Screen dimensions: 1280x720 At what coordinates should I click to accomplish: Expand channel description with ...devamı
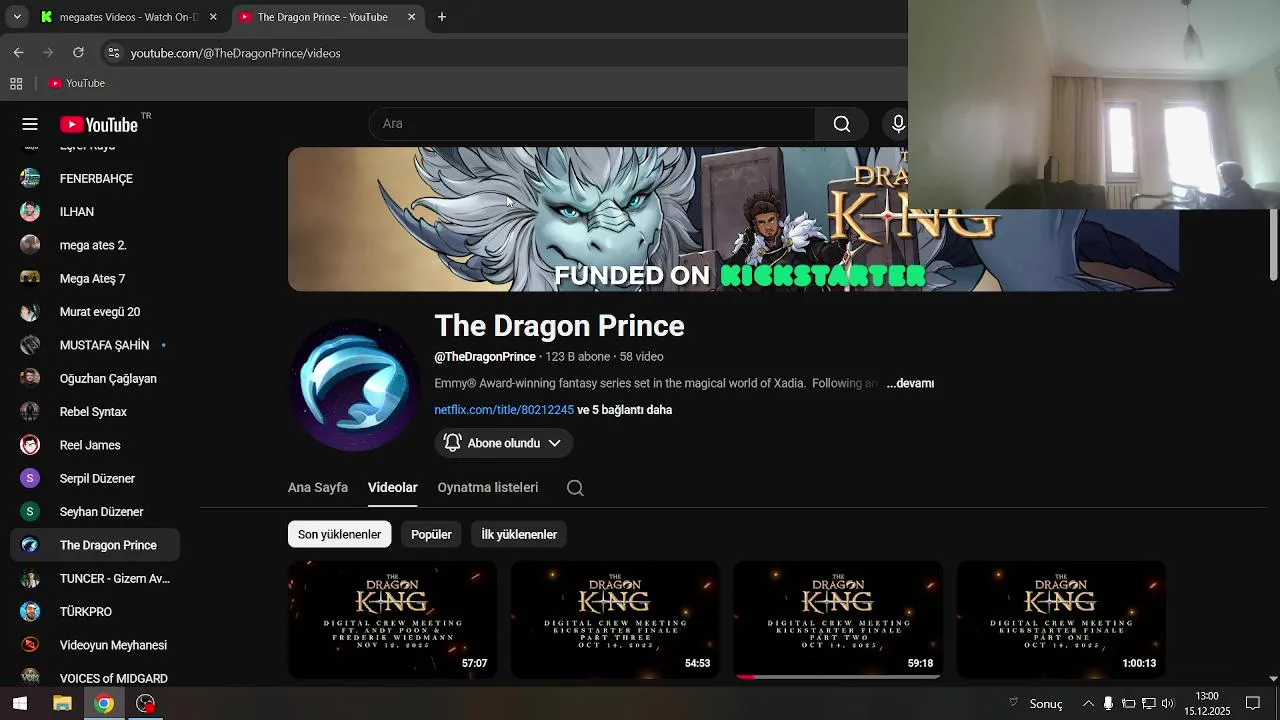pos(910,383)
